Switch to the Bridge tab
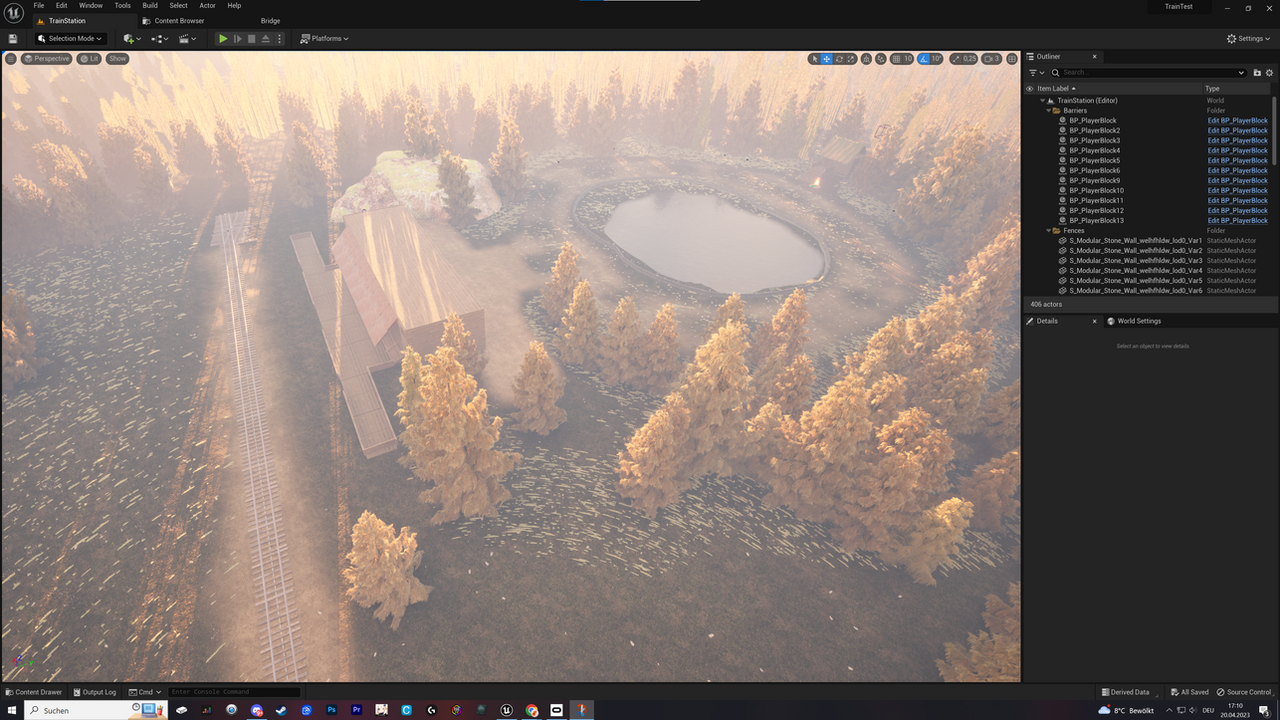Viewport: 1280px width, 720px height. pos(271,21)
